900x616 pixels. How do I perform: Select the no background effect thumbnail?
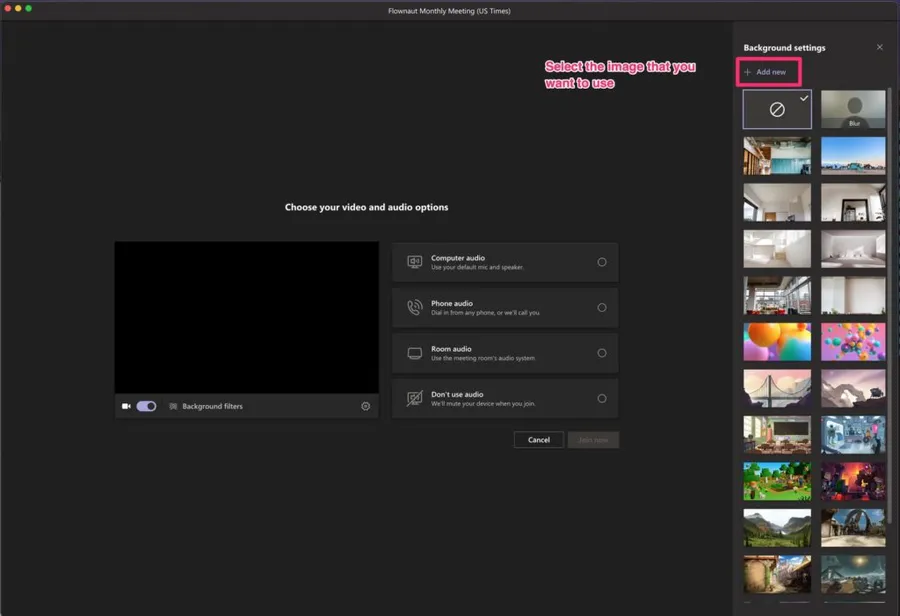tap(777, 110)
